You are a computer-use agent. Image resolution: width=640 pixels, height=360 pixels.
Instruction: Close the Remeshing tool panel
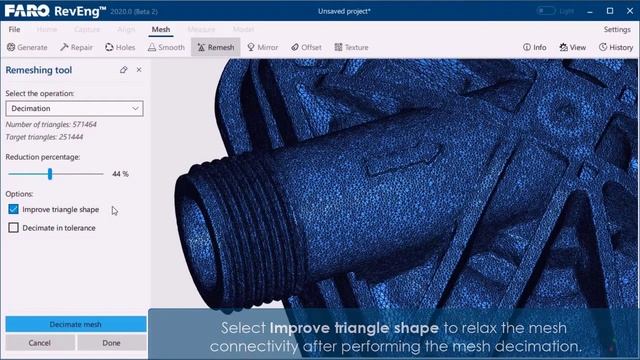coord(139,70)
